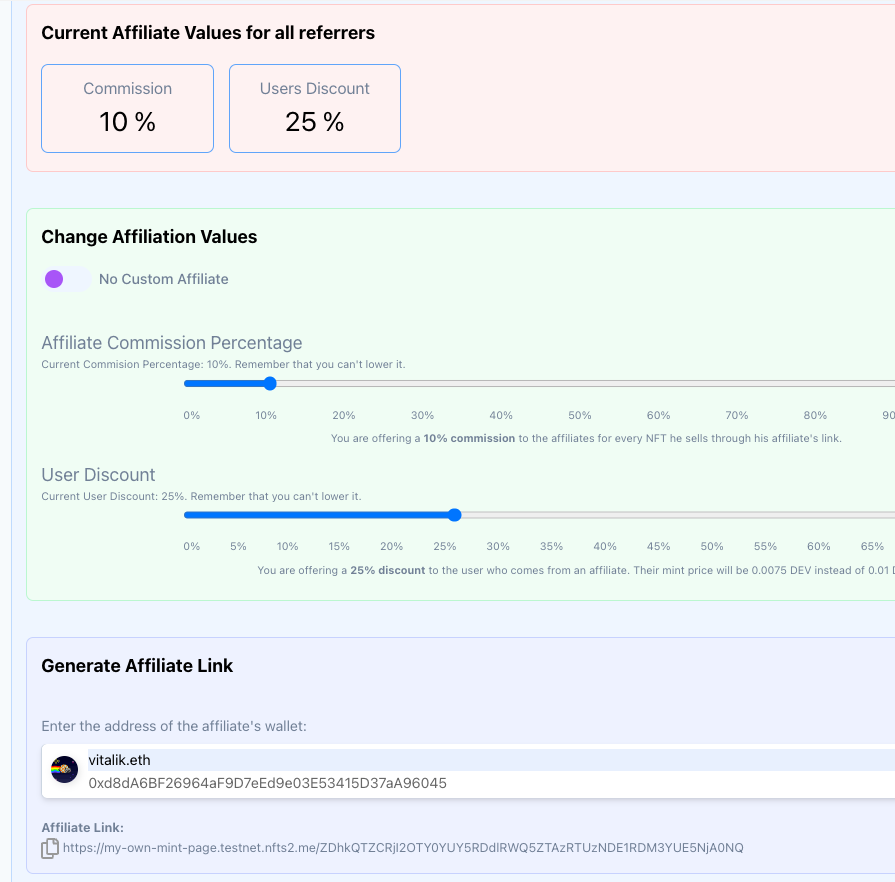Click the Commission 10 % value card

(x=127, y=108)
